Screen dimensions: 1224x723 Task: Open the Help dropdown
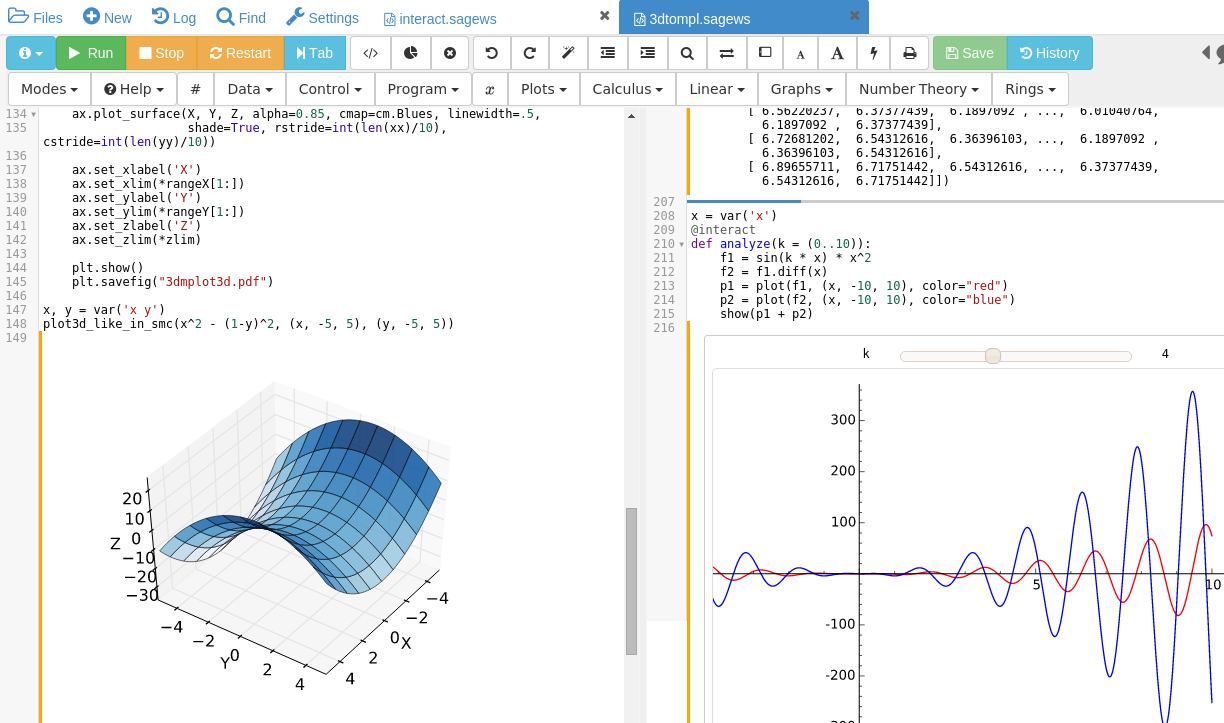click(134, 89)
